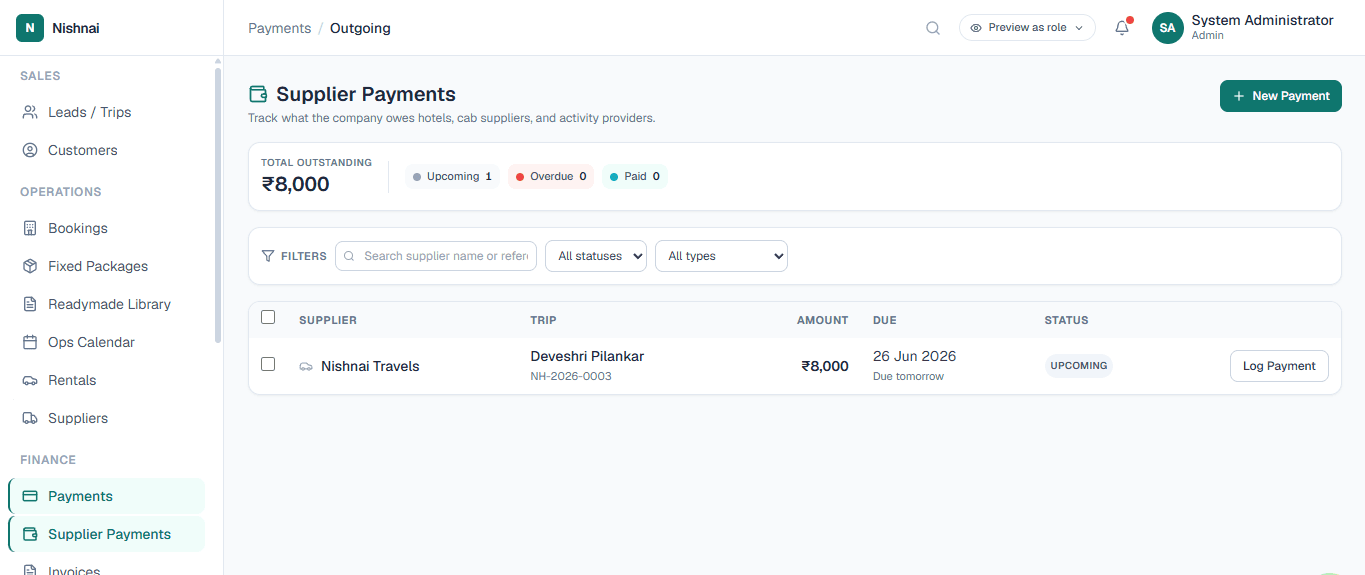This screenshot has width=1365, height=575.
Task: Click the Ops Calendar icon
Action: 30,342
